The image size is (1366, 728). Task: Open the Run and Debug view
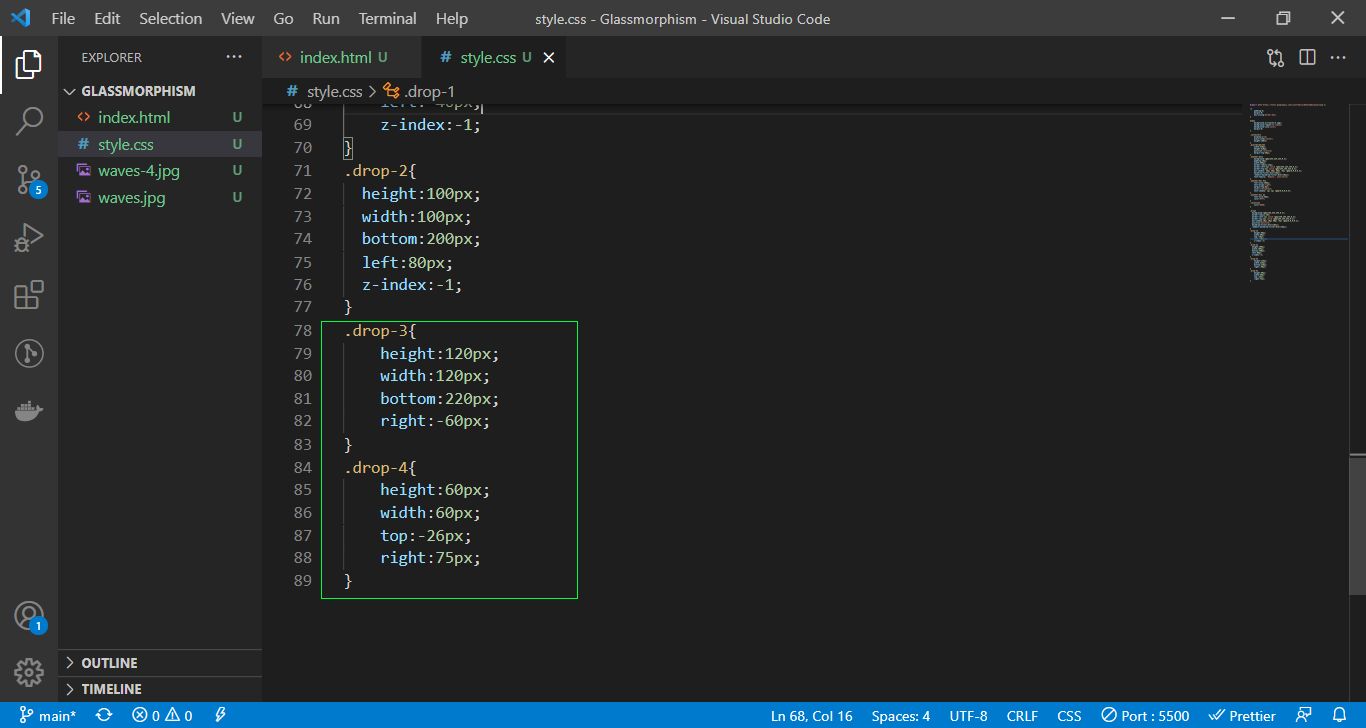click(29, 238)
